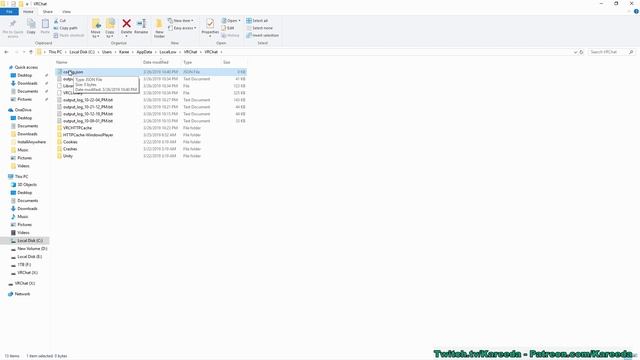This screenshot has width=640, height=360.
Task: Click Copy path in the ribbon
Action: (x=65, y=28)
